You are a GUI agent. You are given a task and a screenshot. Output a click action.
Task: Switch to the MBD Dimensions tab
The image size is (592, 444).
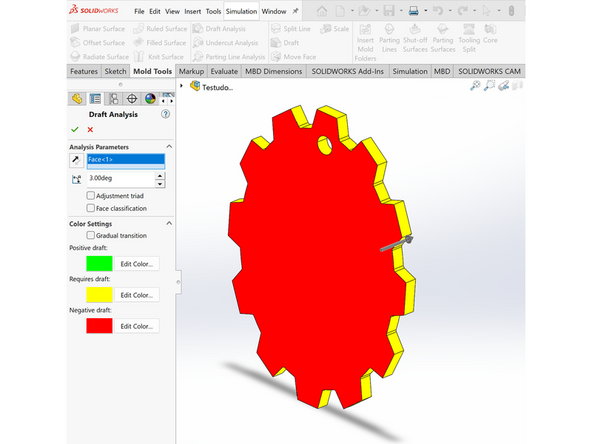click(x=274, y=71)
